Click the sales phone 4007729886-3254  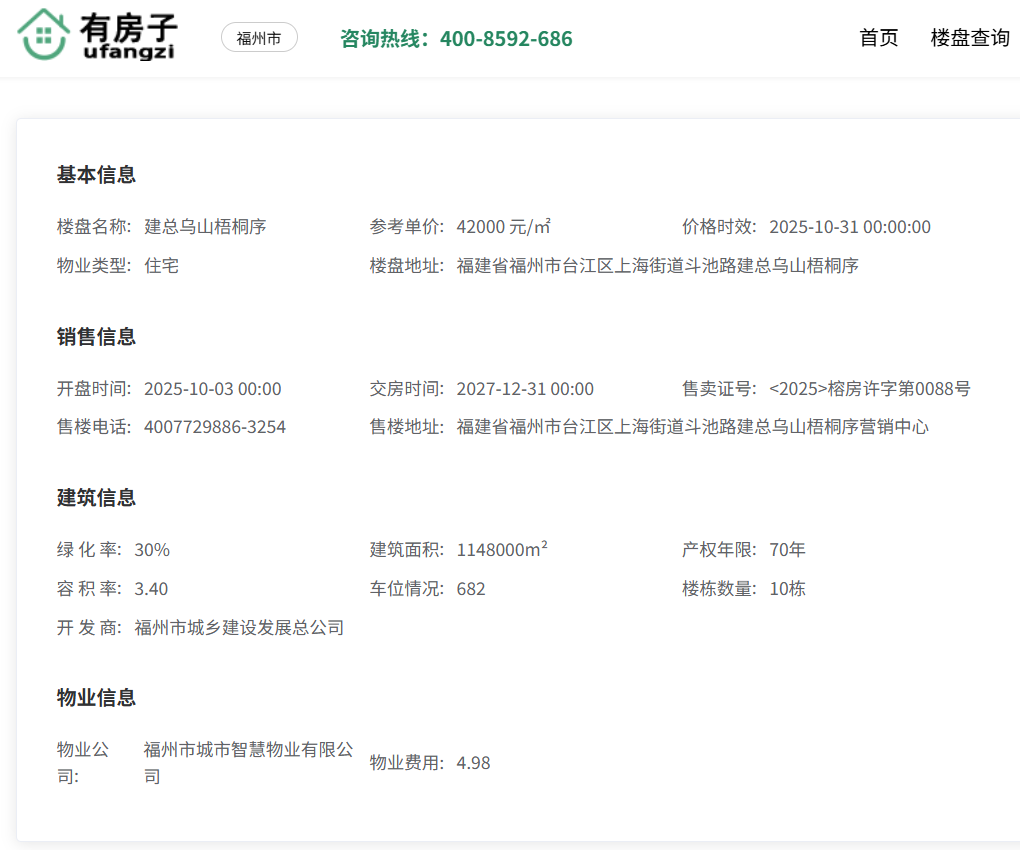pyautogui.click(x=215, y=427)
